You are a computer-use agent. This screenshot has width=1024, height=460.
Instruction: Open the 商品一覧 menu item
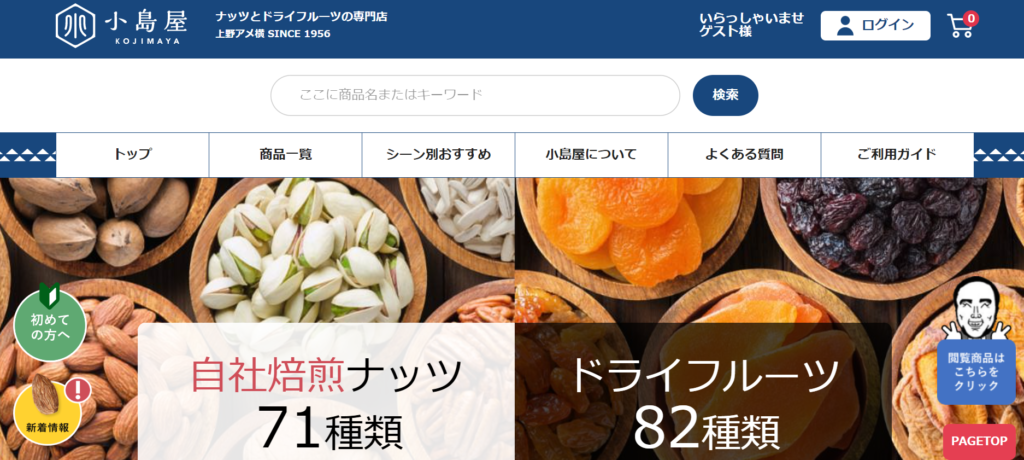click(285, 155)
